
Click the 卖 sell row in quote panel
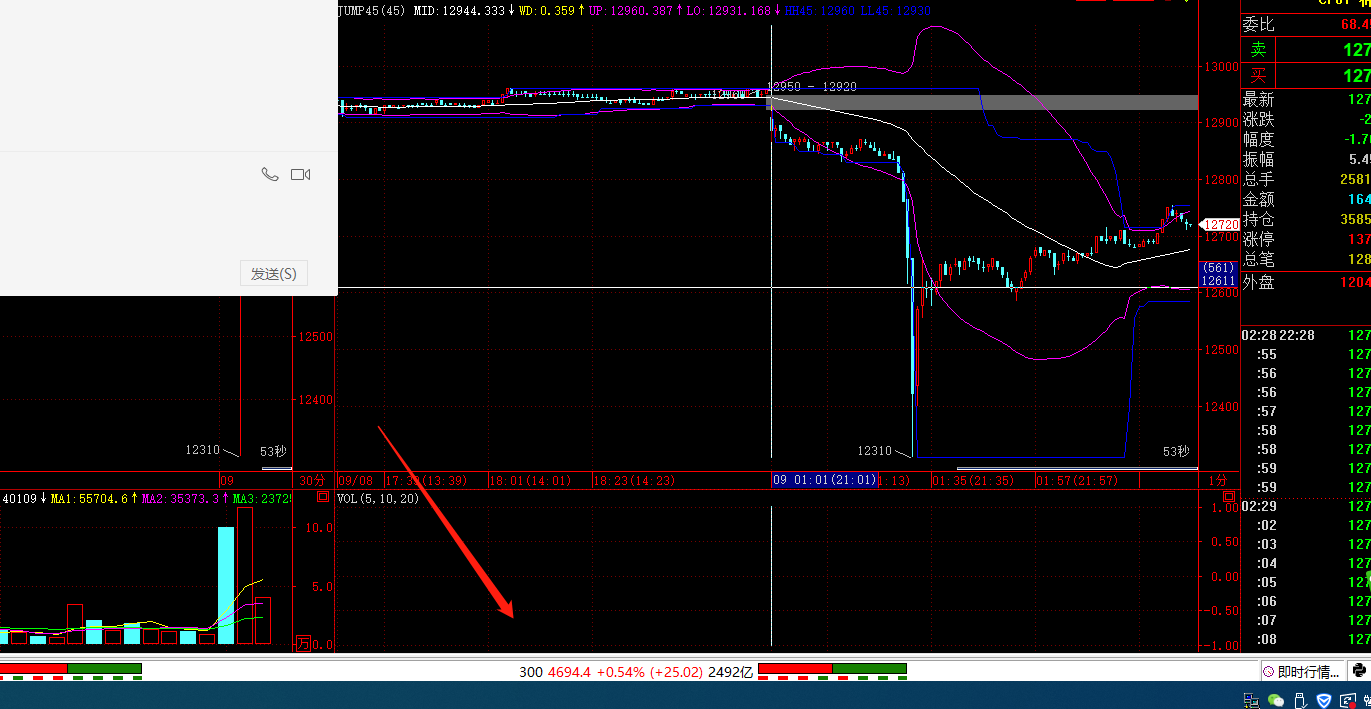pyautogui.click(x=1306, y=50)
